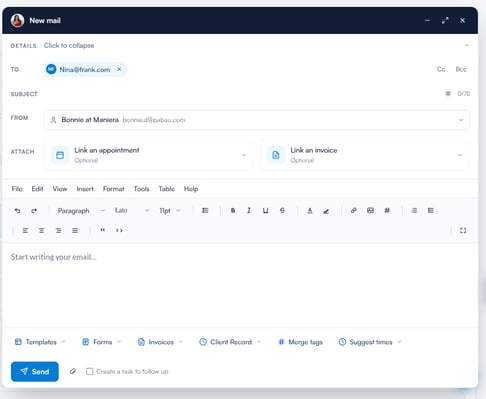The height and width of the screenshot is (399, 486).
Task: Open the Insert menu
Action: (x=85, y=189)
